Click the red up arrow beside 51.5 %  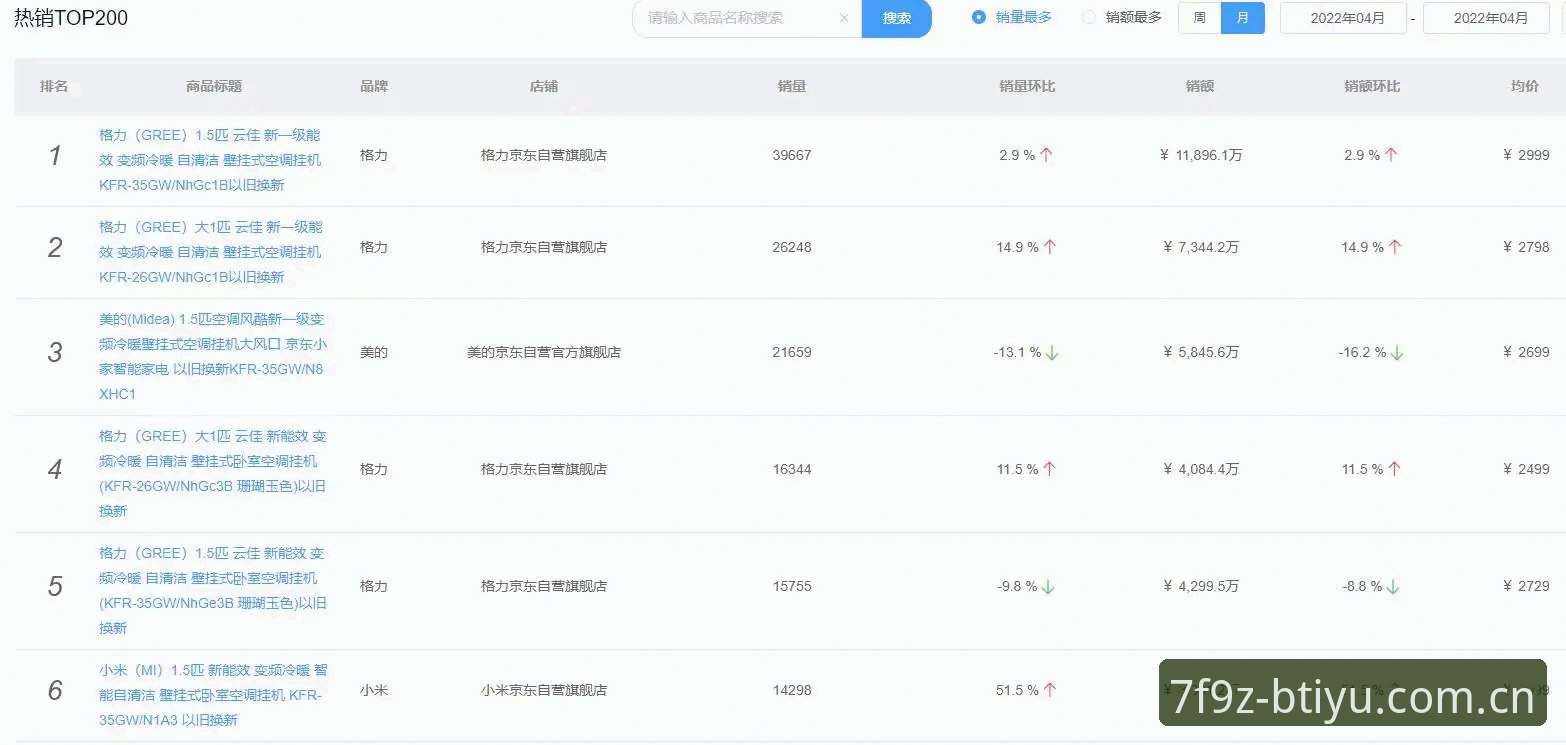coord(1050,690)
